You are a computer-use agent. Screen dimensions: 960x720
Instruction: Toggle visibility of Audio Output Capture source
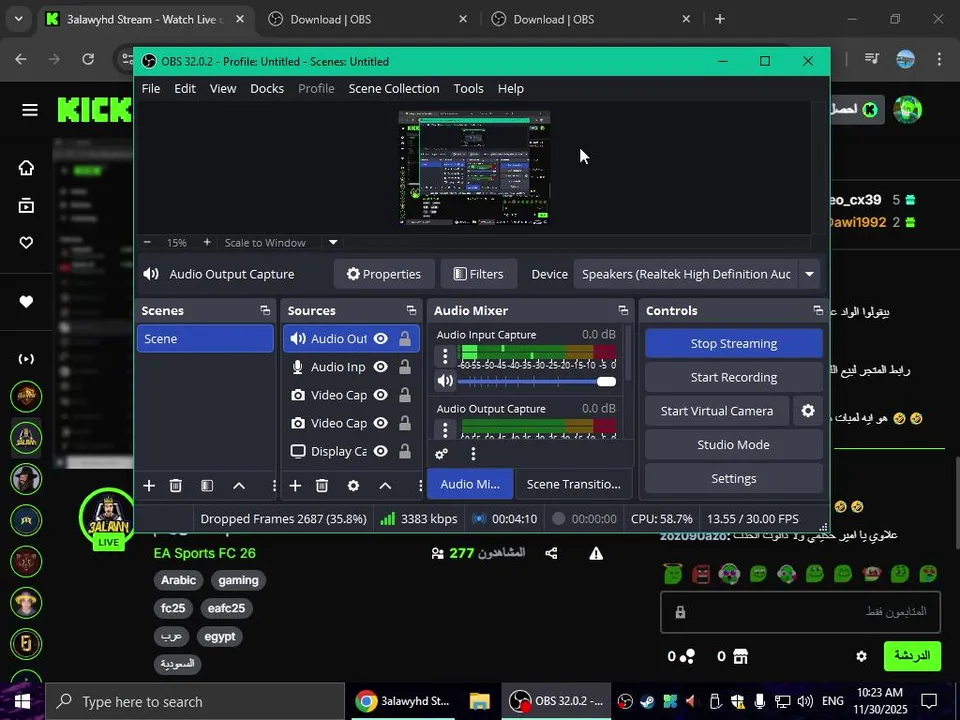click(x=381, y=339)
